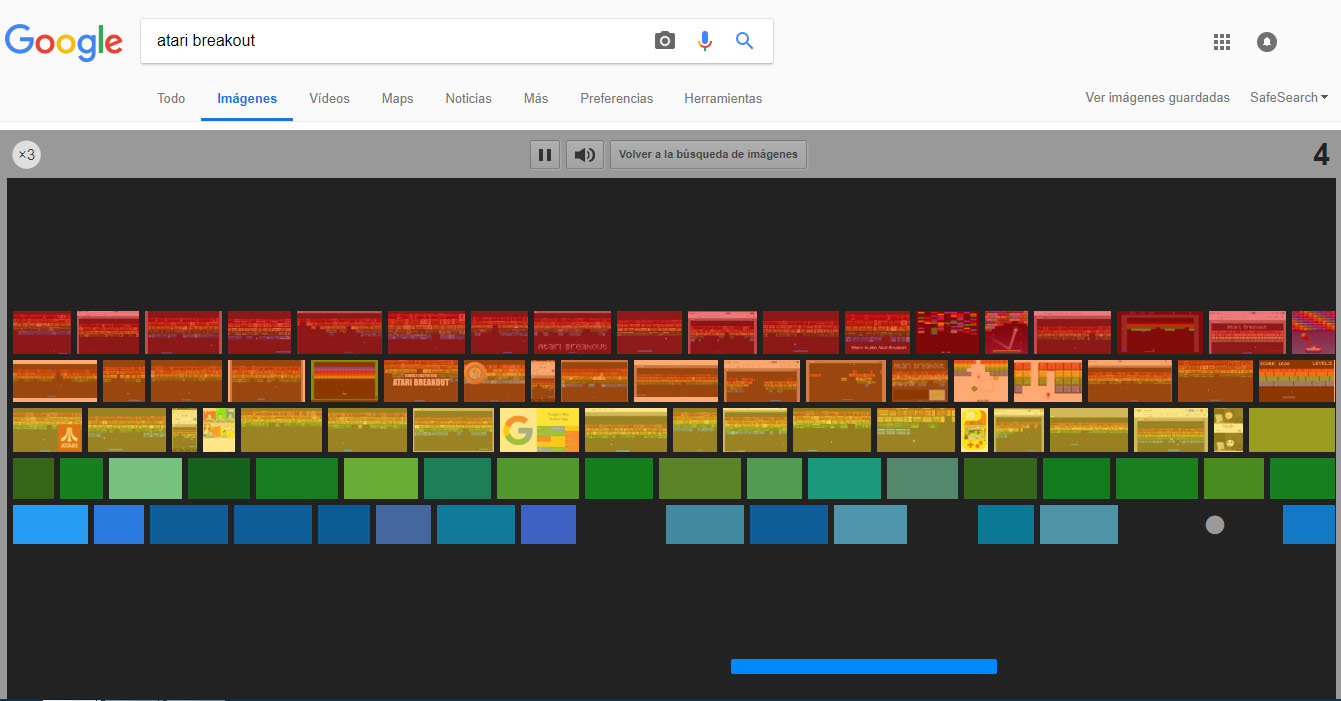Image resolution: width=1341 pixels, height=701 pixels.
Task: Switch to the Todo tab
Action: click(171, 98)
